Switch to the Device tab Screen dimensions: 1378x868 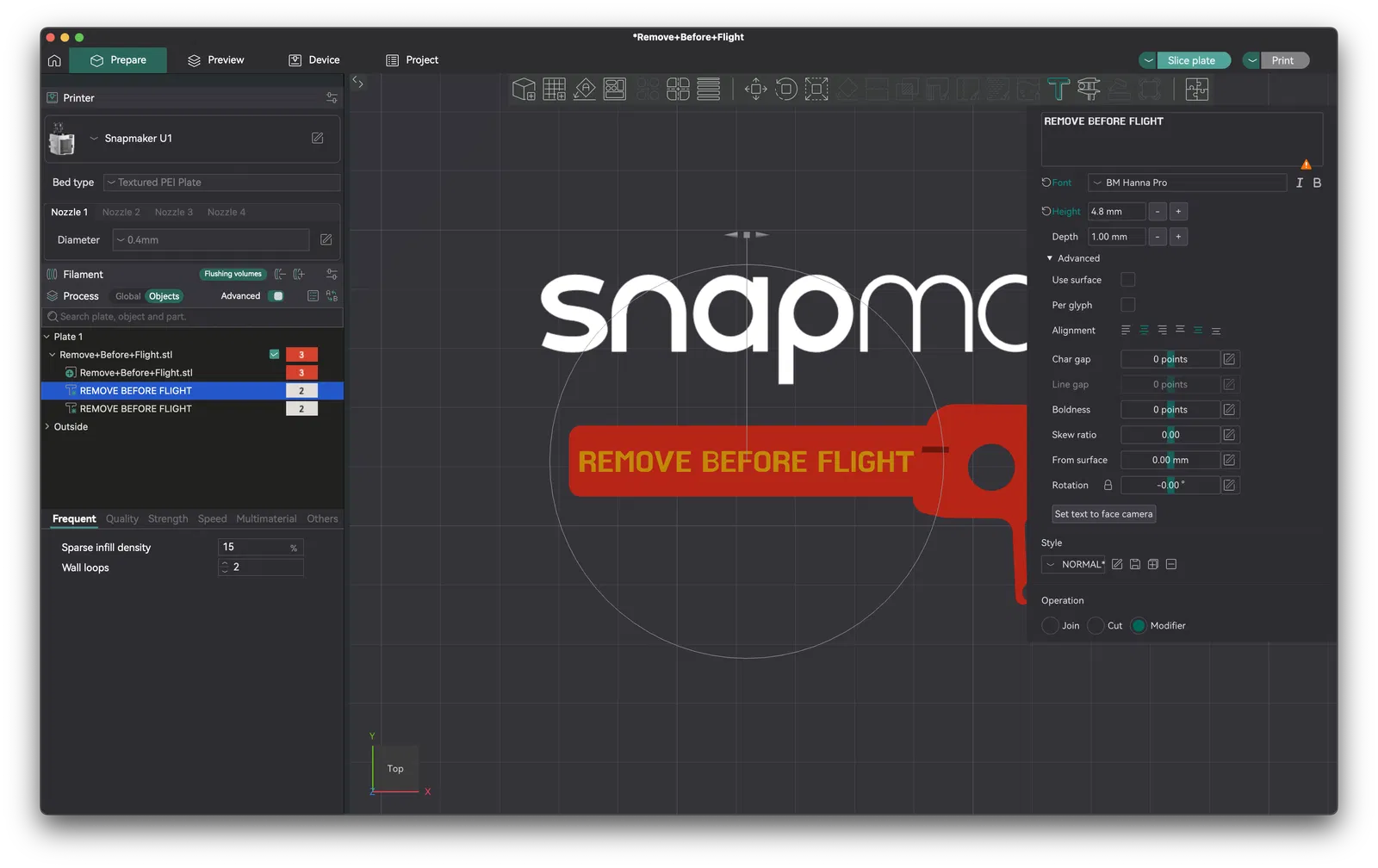tap(314, 60)
